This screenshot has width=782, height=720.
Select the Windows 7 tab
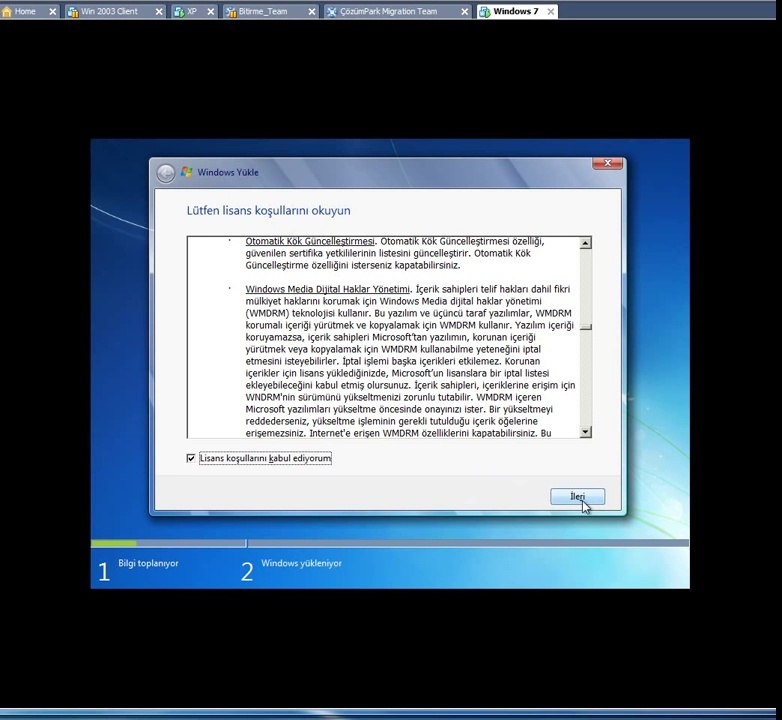pyautogui.click(x=516, y=11)
